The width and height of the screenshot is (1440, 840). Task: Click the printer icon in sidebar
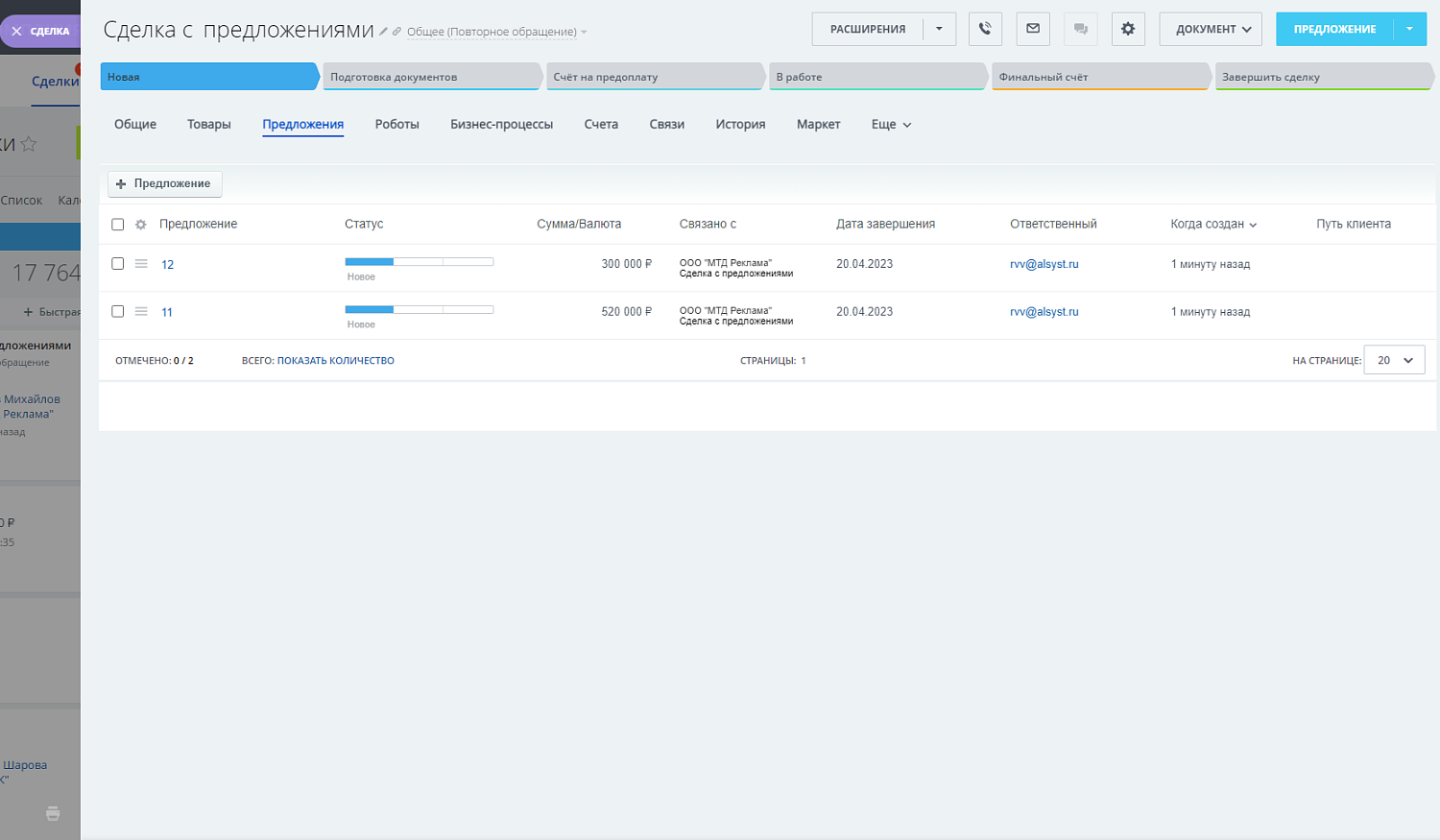pyautogui.click(x=53, y=813)
